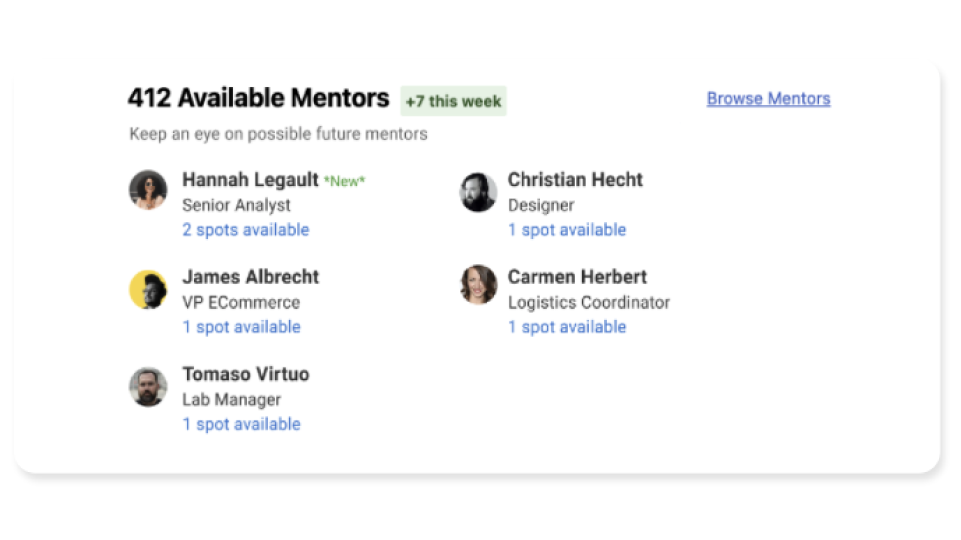Click Christian Hecht's 1 spot available link
The width and height of the screenshot is (961, 540).
click(567, 230)
